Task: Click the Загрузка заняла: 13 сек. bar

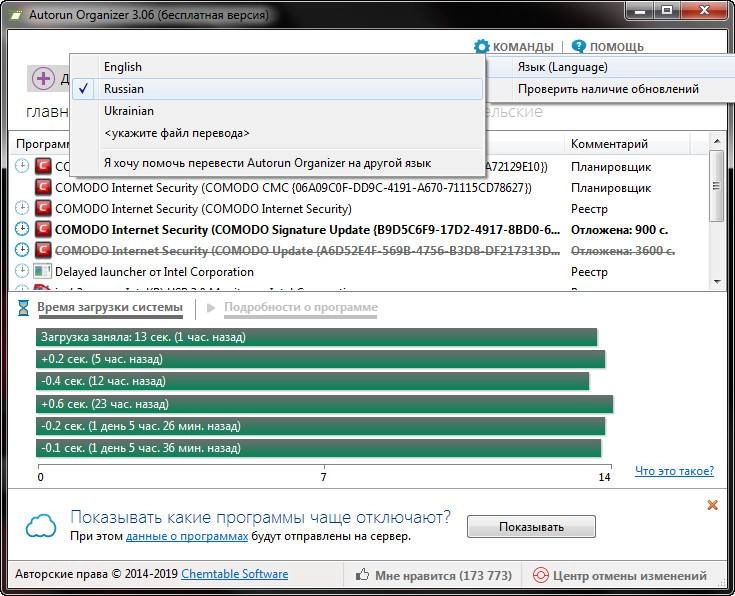Action: click(316, 337)
